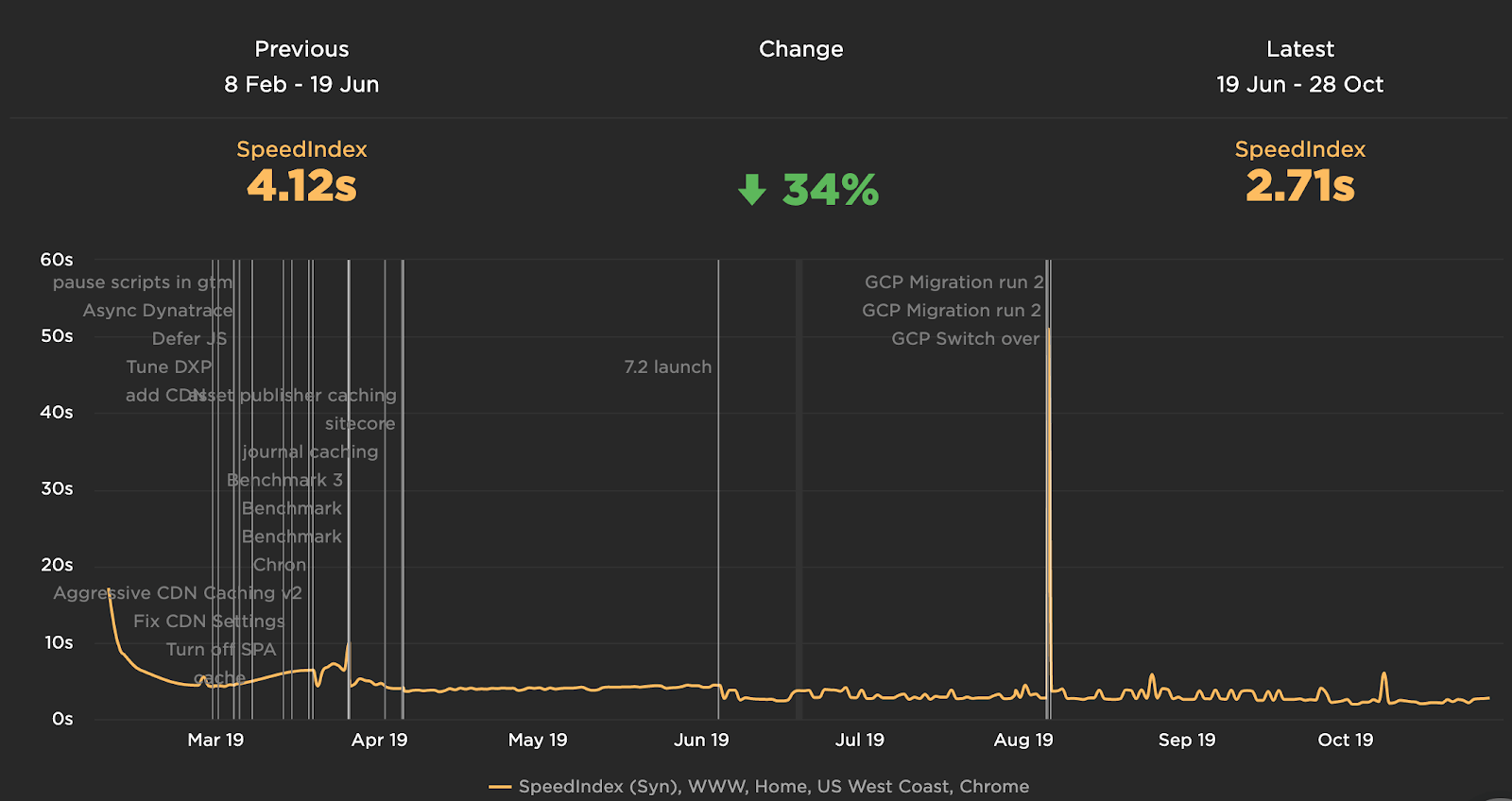Select the journal caching annotation

click(310, 452)
